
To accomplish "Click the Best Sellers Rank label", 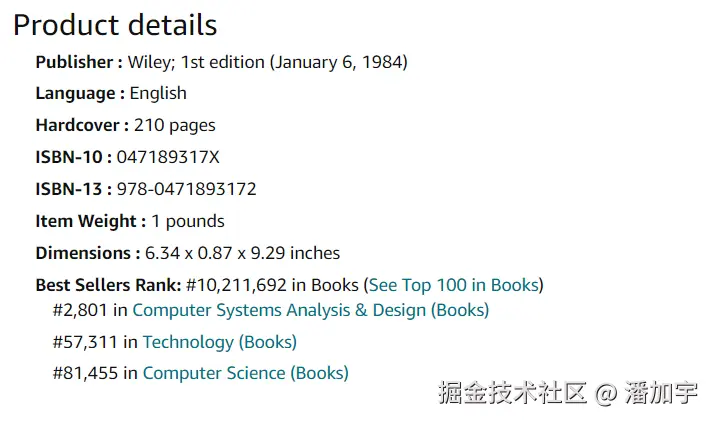I will pyautogui.click(x=109, y=285).
